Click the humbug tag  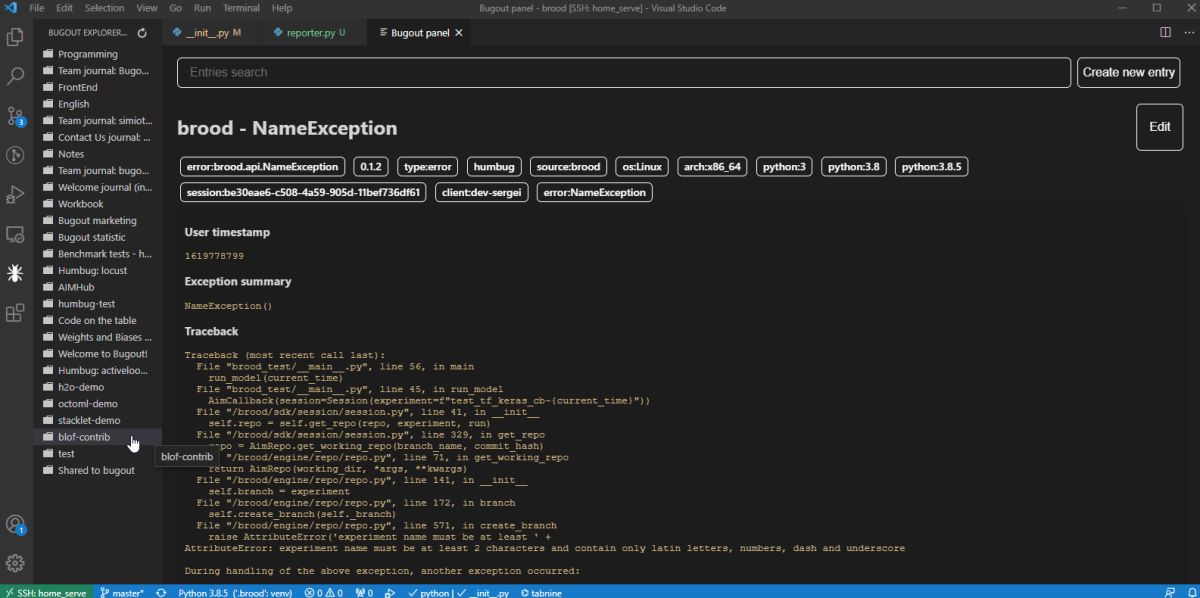[493, 167]
